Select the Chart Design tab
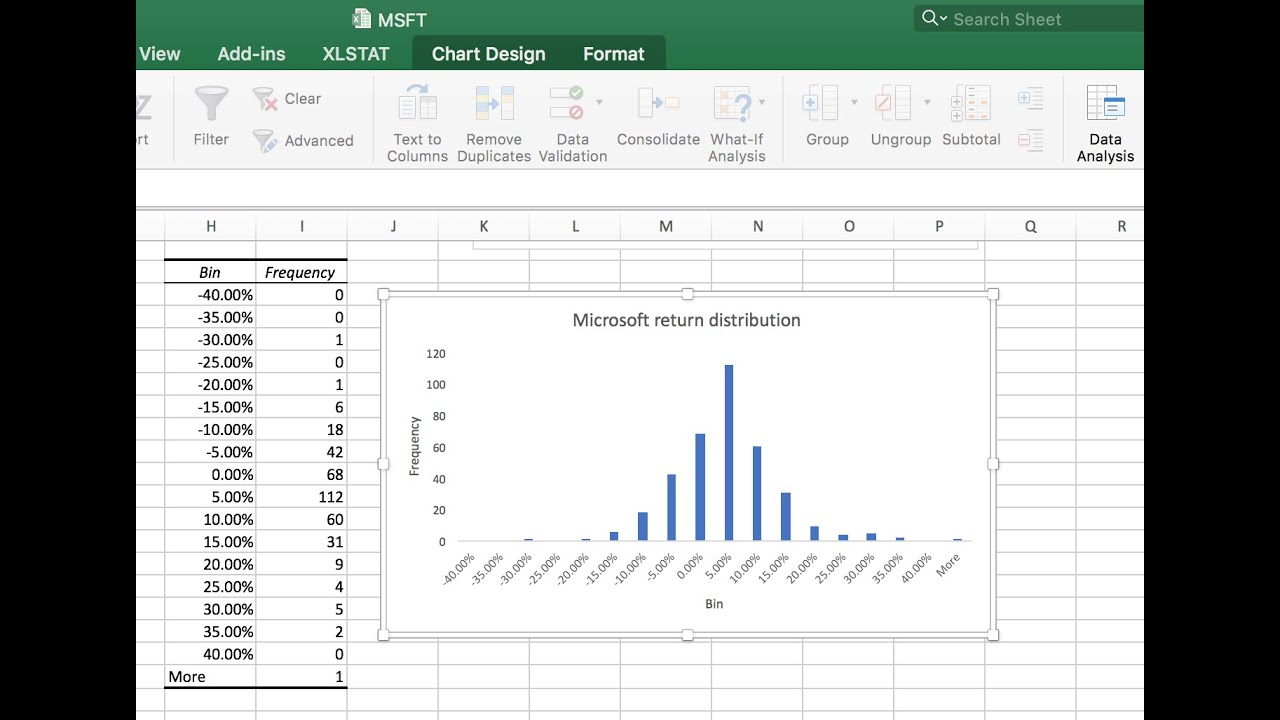 point(489,54)
